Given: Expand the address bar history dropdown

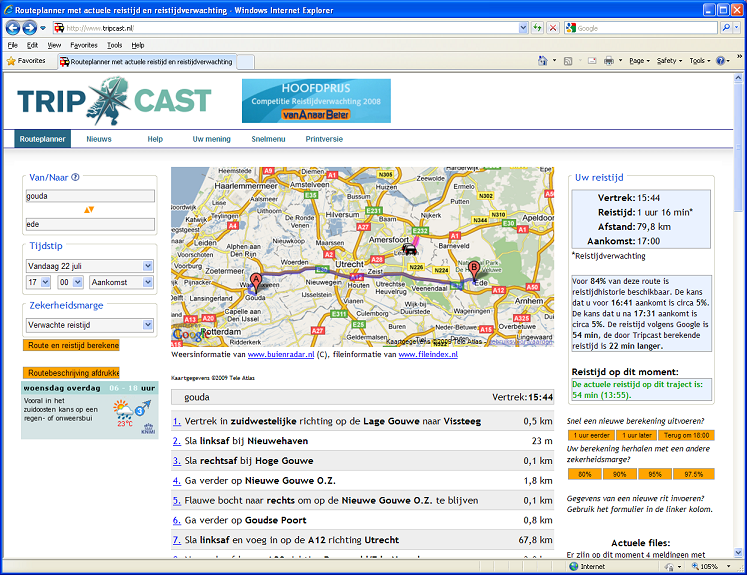Looking at the screenshot, I should tap(523, 28).
